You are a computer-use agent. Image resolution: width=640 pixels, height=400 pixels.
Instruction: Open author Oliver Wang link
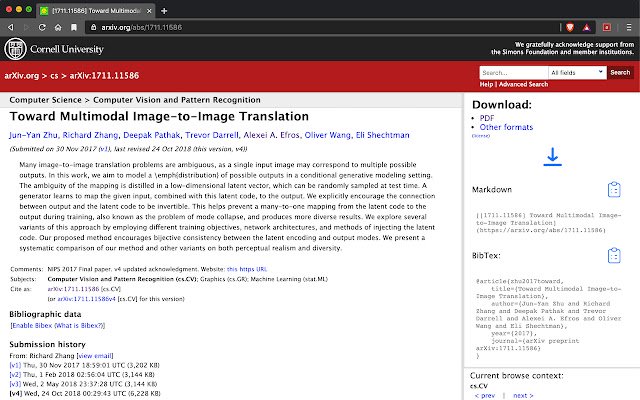[x=327, y=135]
